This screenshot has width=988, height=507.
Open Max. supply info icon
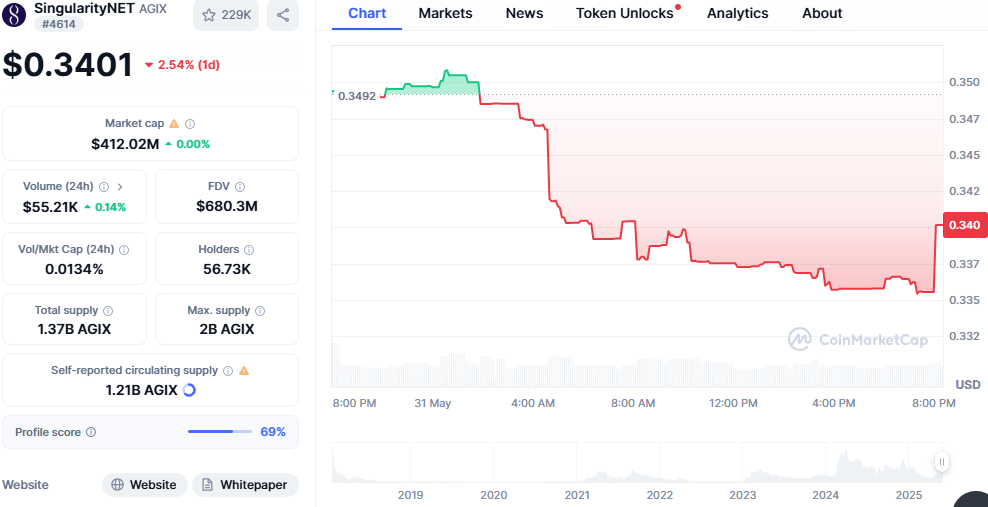260,310
